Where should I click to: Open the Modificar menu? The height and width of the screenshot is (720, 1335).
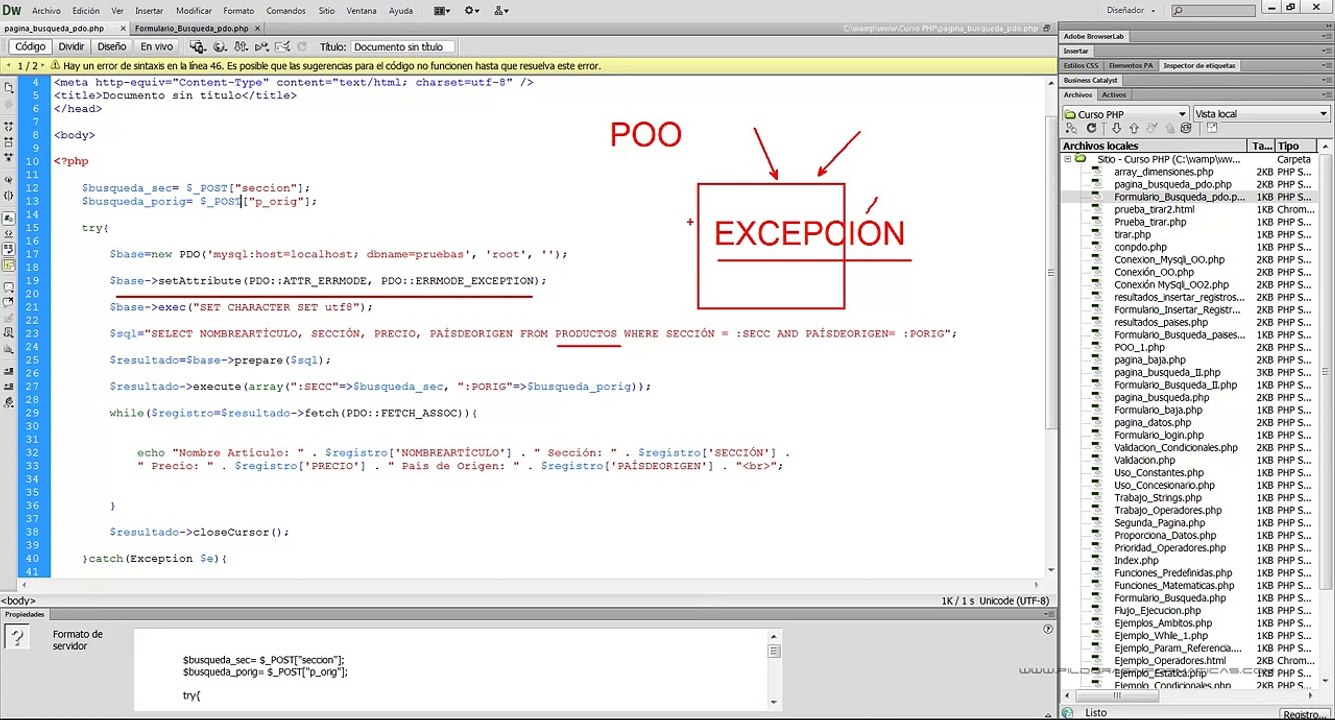click(194, 10)
